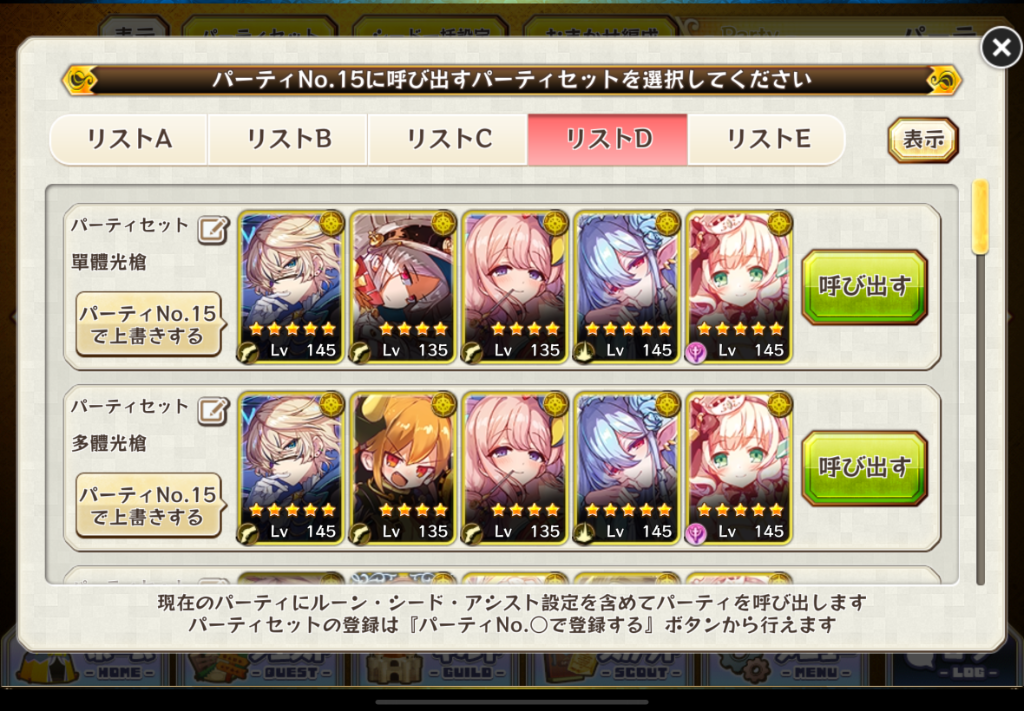
Task: Click the yellow list scrollbar handle
Action: coord(980,217)
